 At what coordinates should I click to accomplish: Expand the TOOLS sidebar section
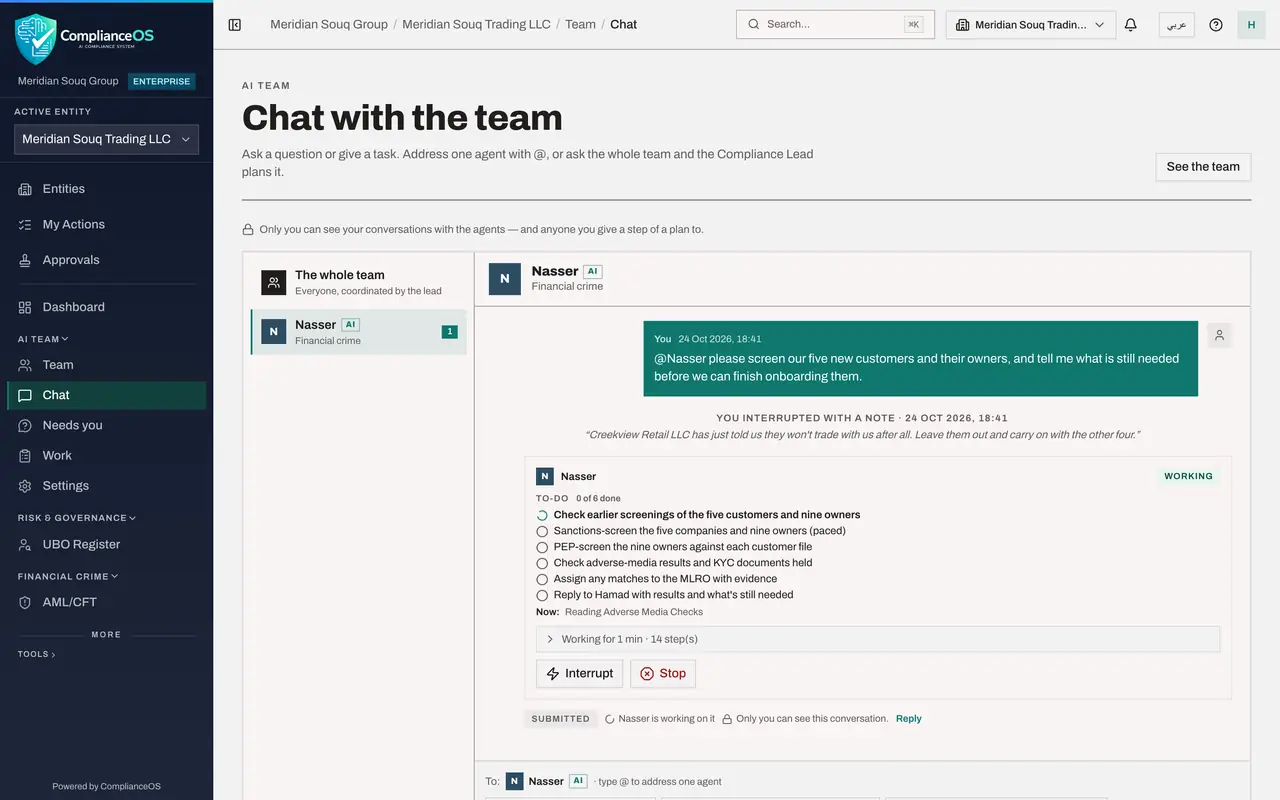pyautogui.click(x=37, y=654)
